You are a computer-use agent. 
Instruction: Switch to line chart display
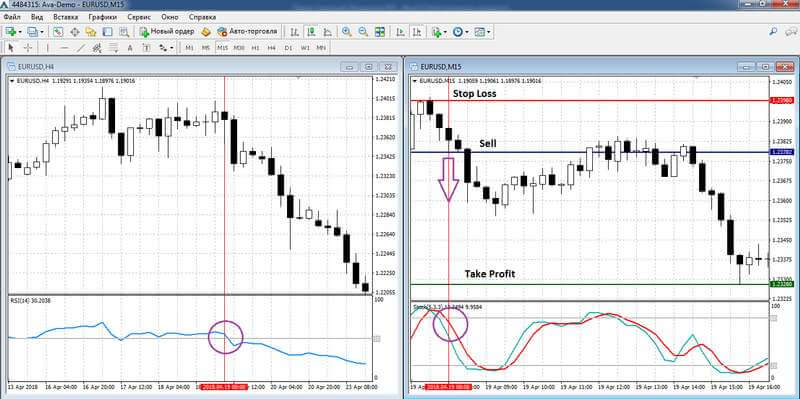327,32
